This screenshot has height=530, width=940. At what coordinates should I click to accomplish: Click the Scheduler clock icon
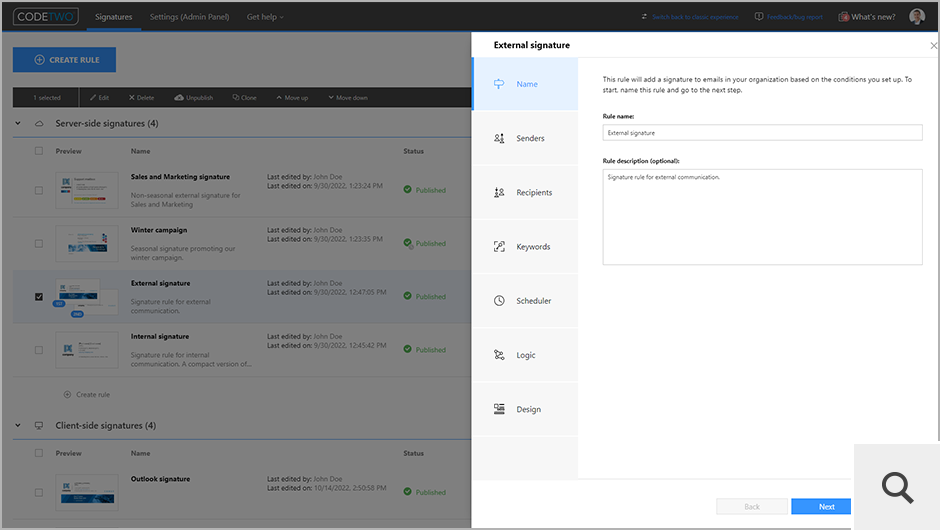click(x=499, y=301)
